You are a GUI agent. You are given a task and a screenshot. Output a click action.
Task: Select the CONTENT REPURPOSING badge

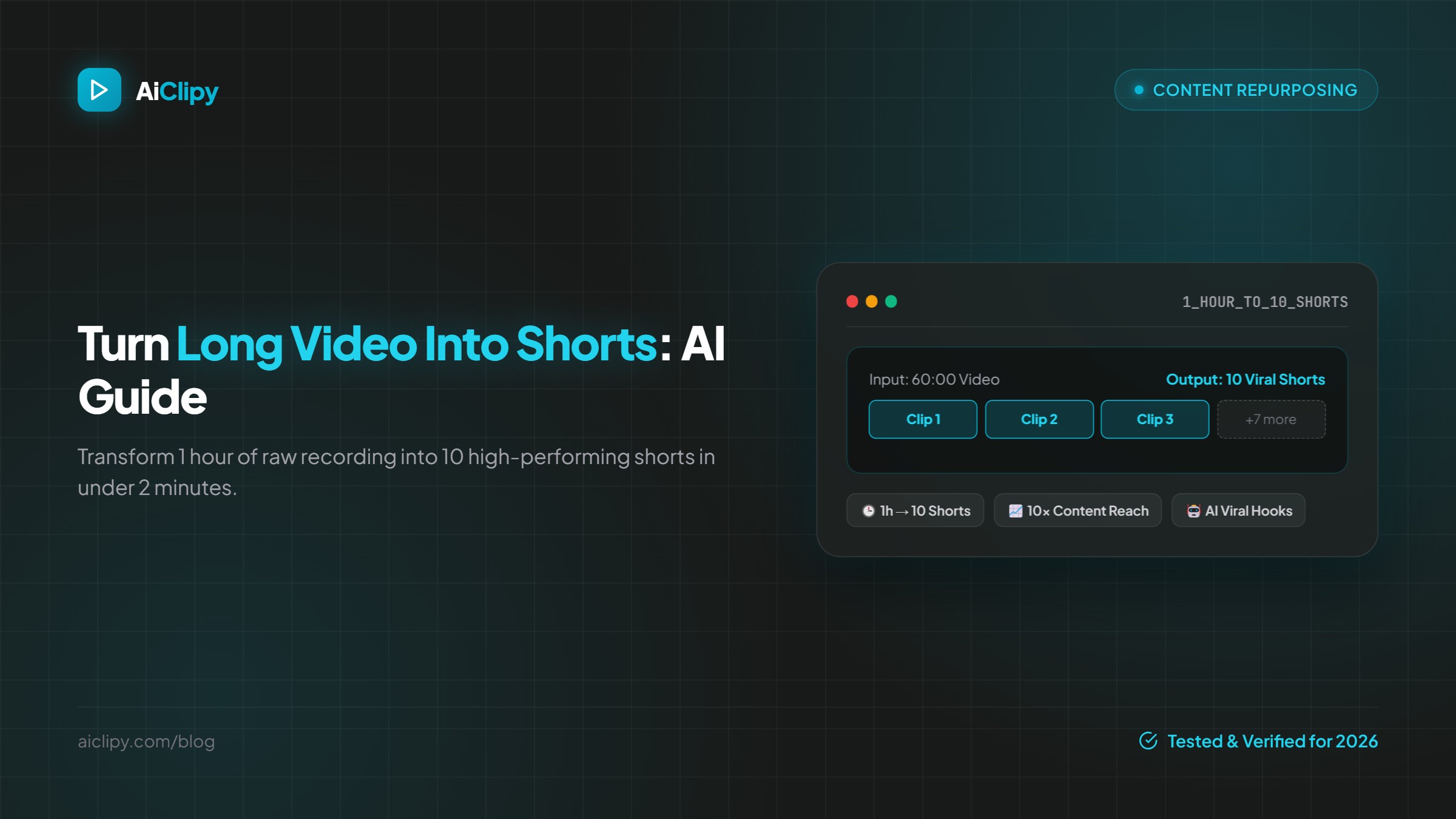click(x=1246, y=90)
